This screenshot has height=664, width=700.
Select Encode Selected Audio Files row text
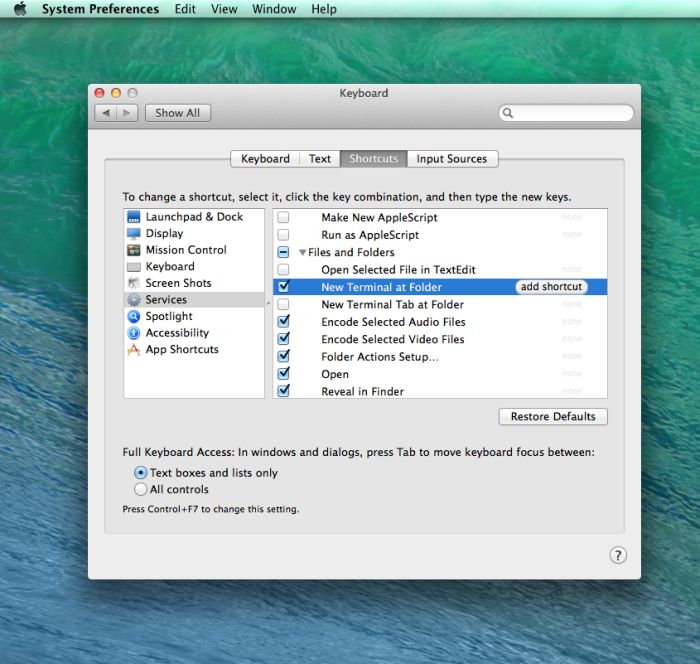(x=393, y=322)
